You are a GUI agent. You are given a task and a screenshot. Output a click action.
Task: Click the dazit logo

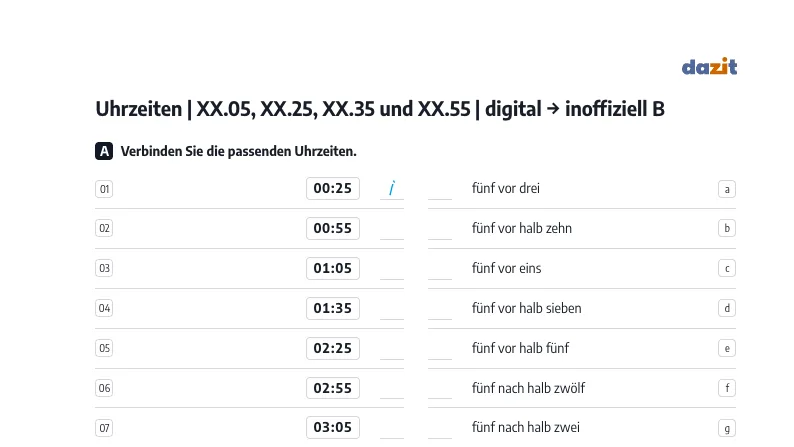[x=709, y=66]
